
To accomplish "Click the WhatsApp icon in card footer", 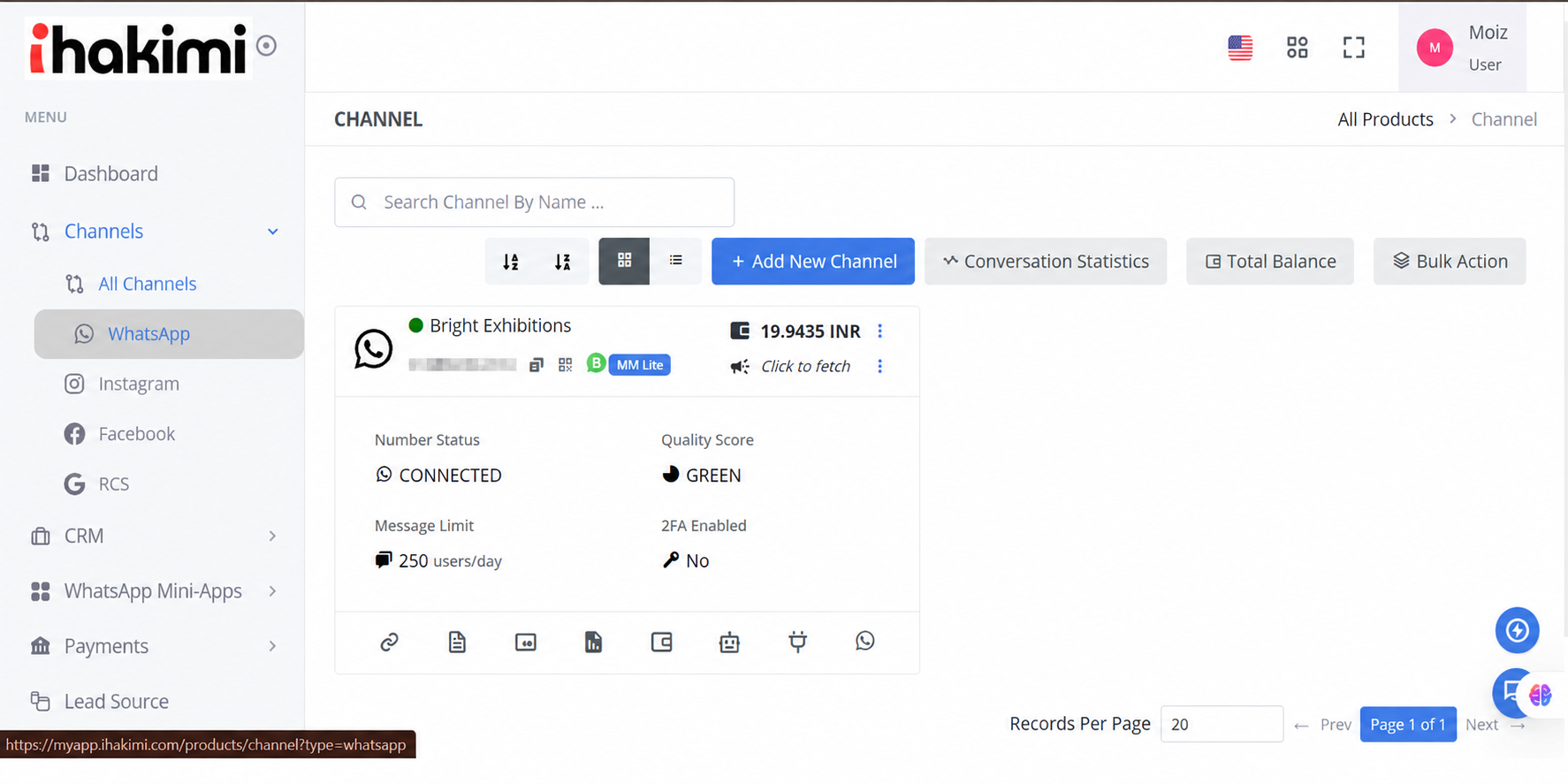I will tap(865, 641).
